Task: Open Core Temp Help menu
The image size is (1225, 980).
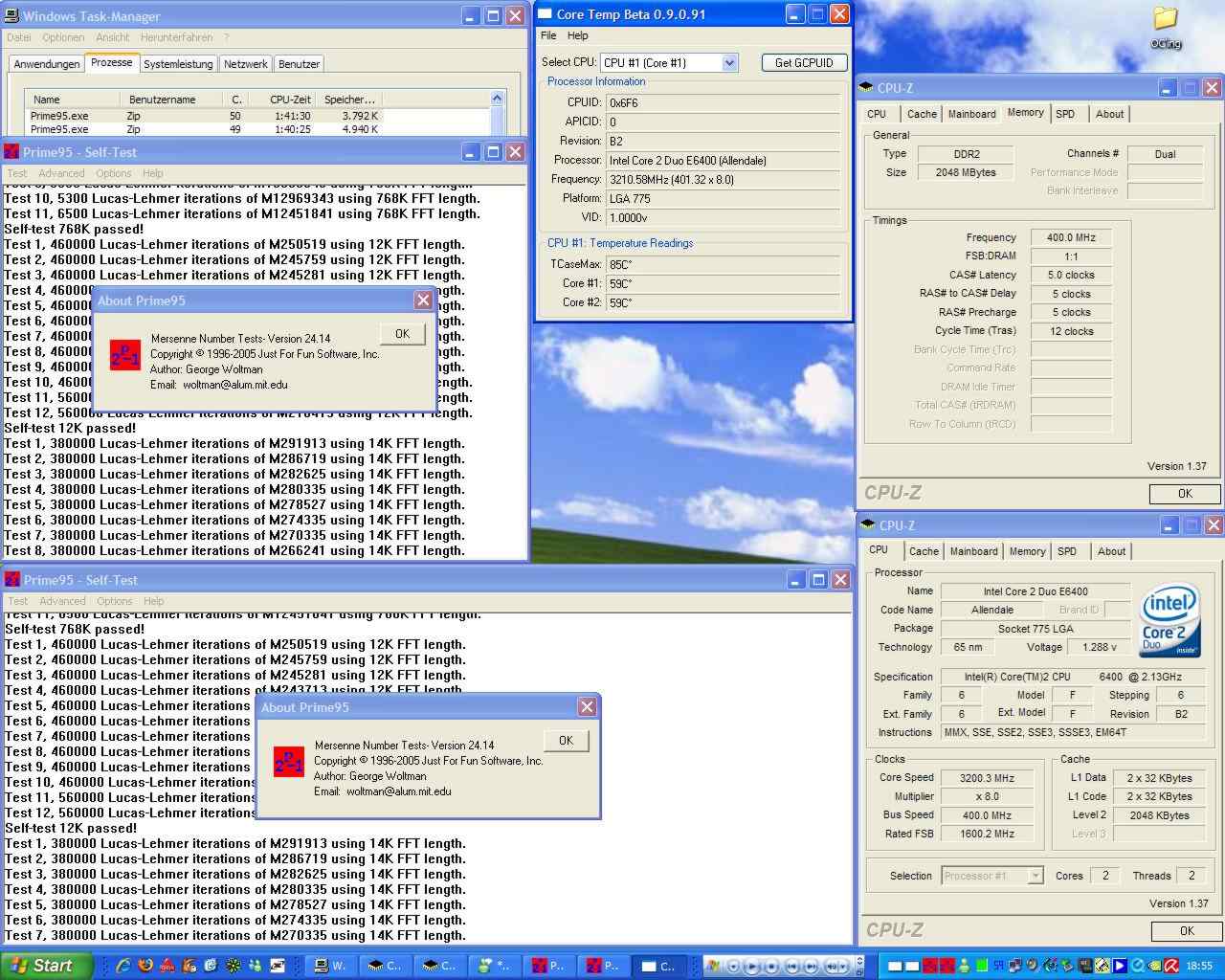Action: click(x=578, y=35)
